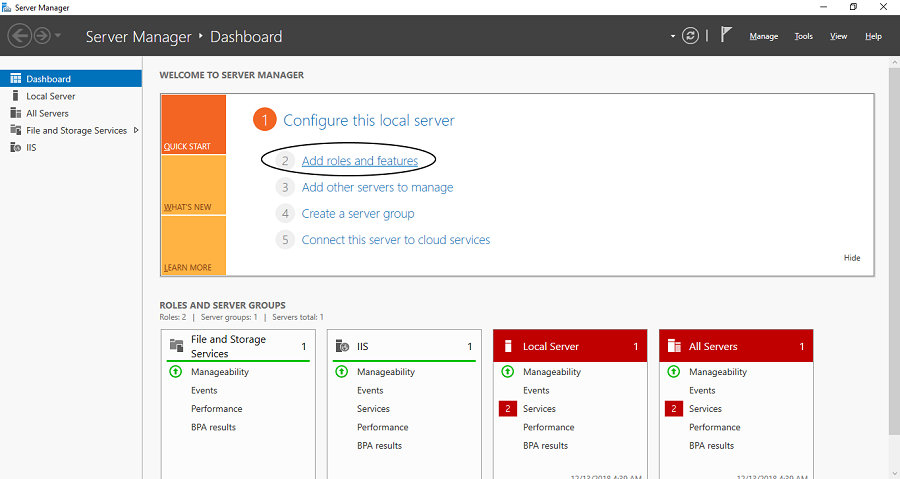
Task: Open the navigation history dropdown arrow
Action: 58,36
